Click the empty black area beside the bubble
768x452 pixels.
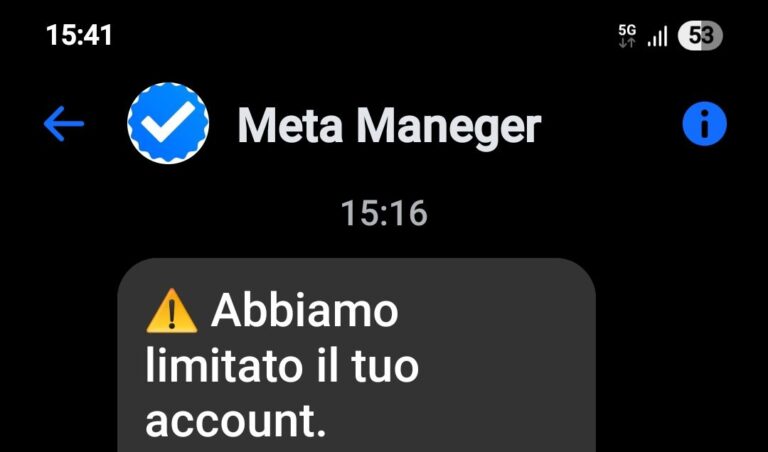click(x=681, y=355)
